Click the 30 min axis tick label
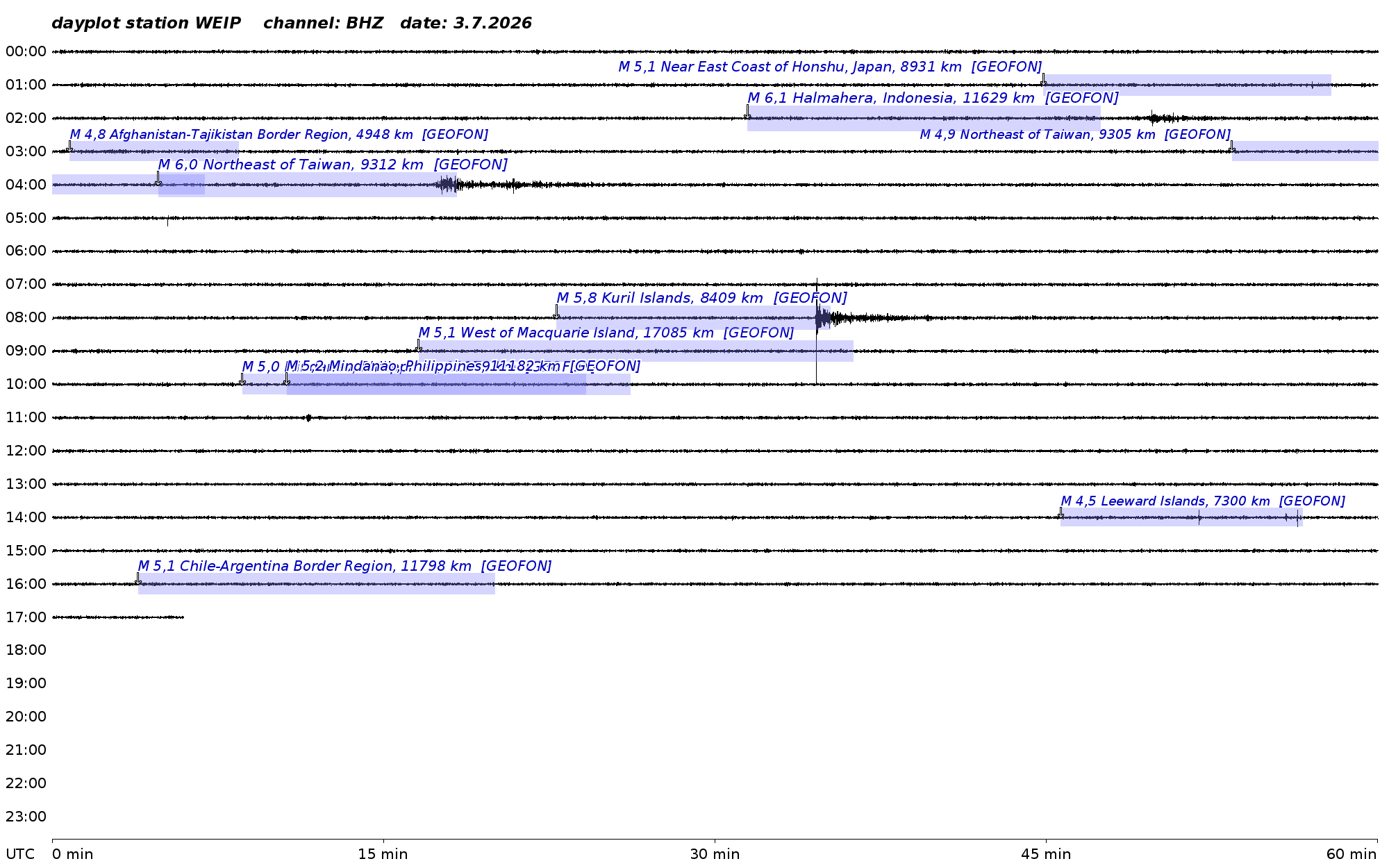Viewport: 1389px width, 868px height. click(715, 855)
